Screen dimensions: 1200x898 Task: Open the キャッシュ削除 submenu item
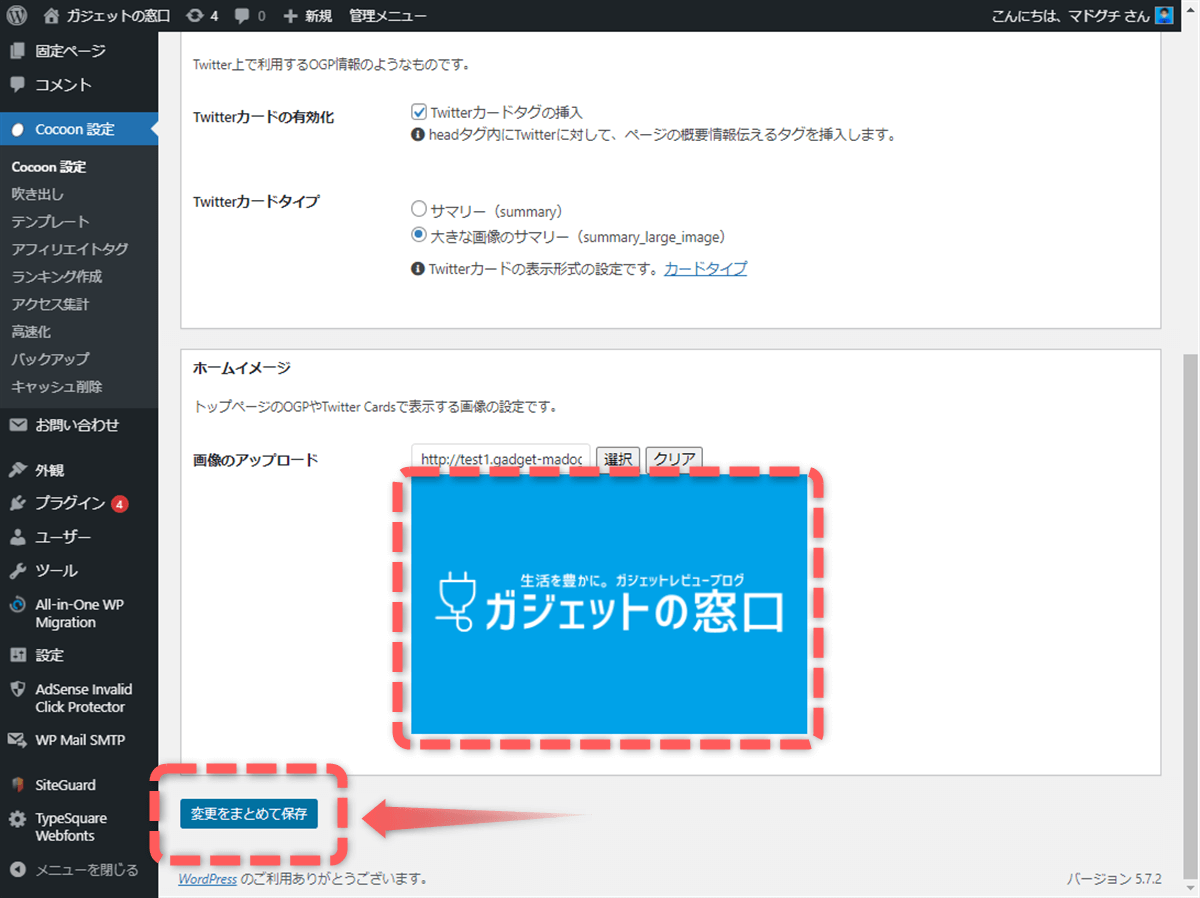(56, 387)
